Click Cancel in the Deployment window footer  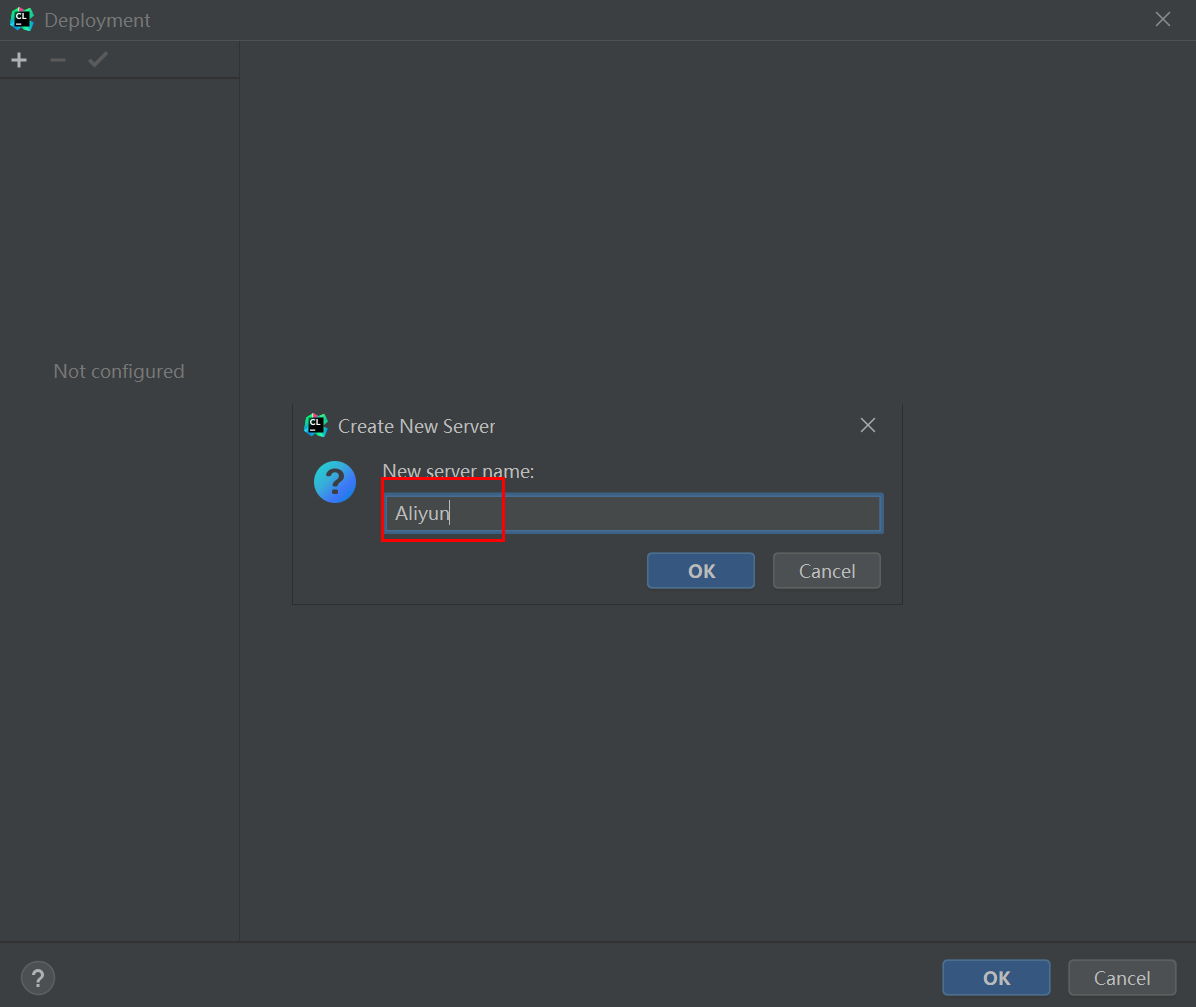tap(1122, 978)
